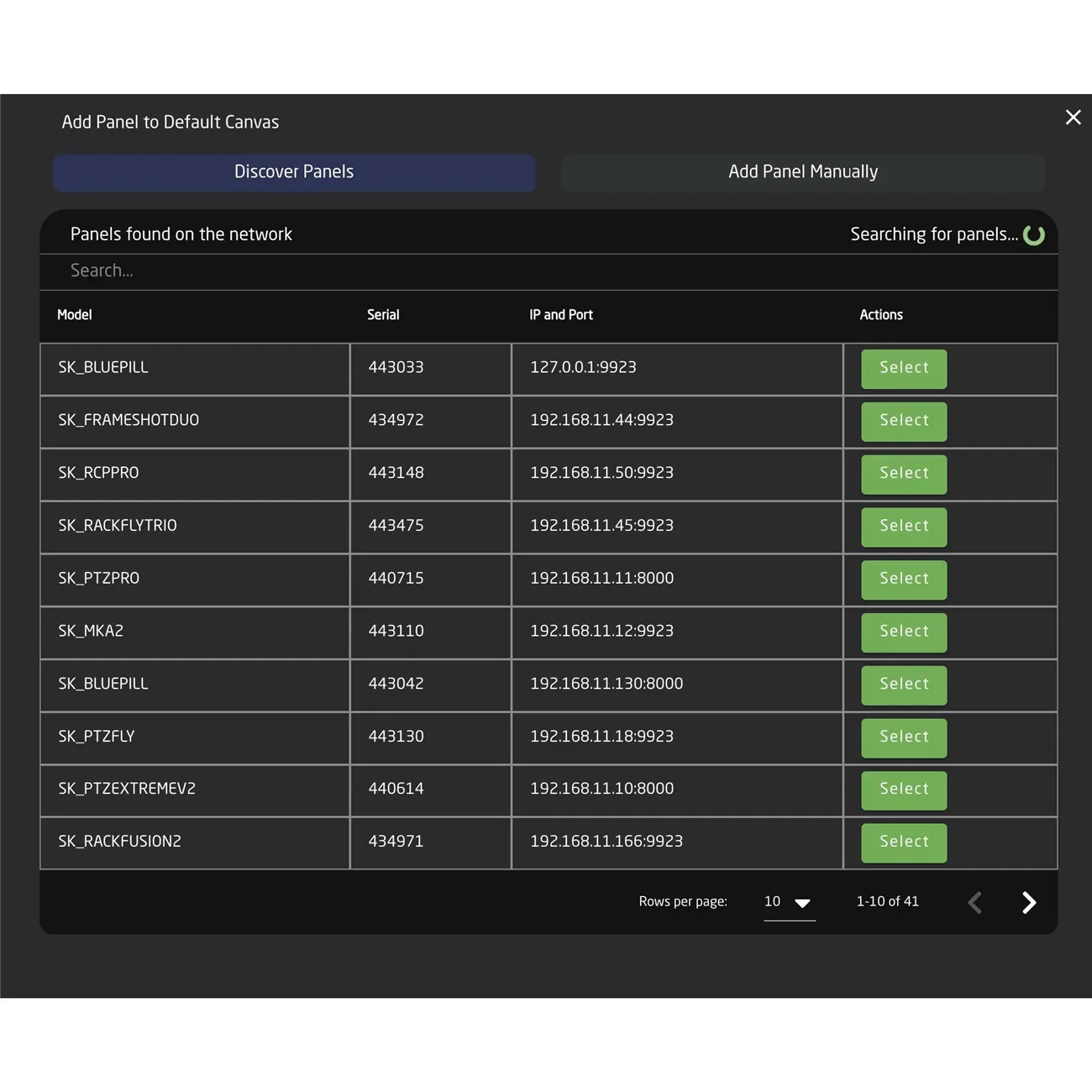The width and height of the screenshot is (1092, 1092).
Task: Click IP 192.168.11.10:8000 cell
Action: pyautogui.click(x=677, y=790)
